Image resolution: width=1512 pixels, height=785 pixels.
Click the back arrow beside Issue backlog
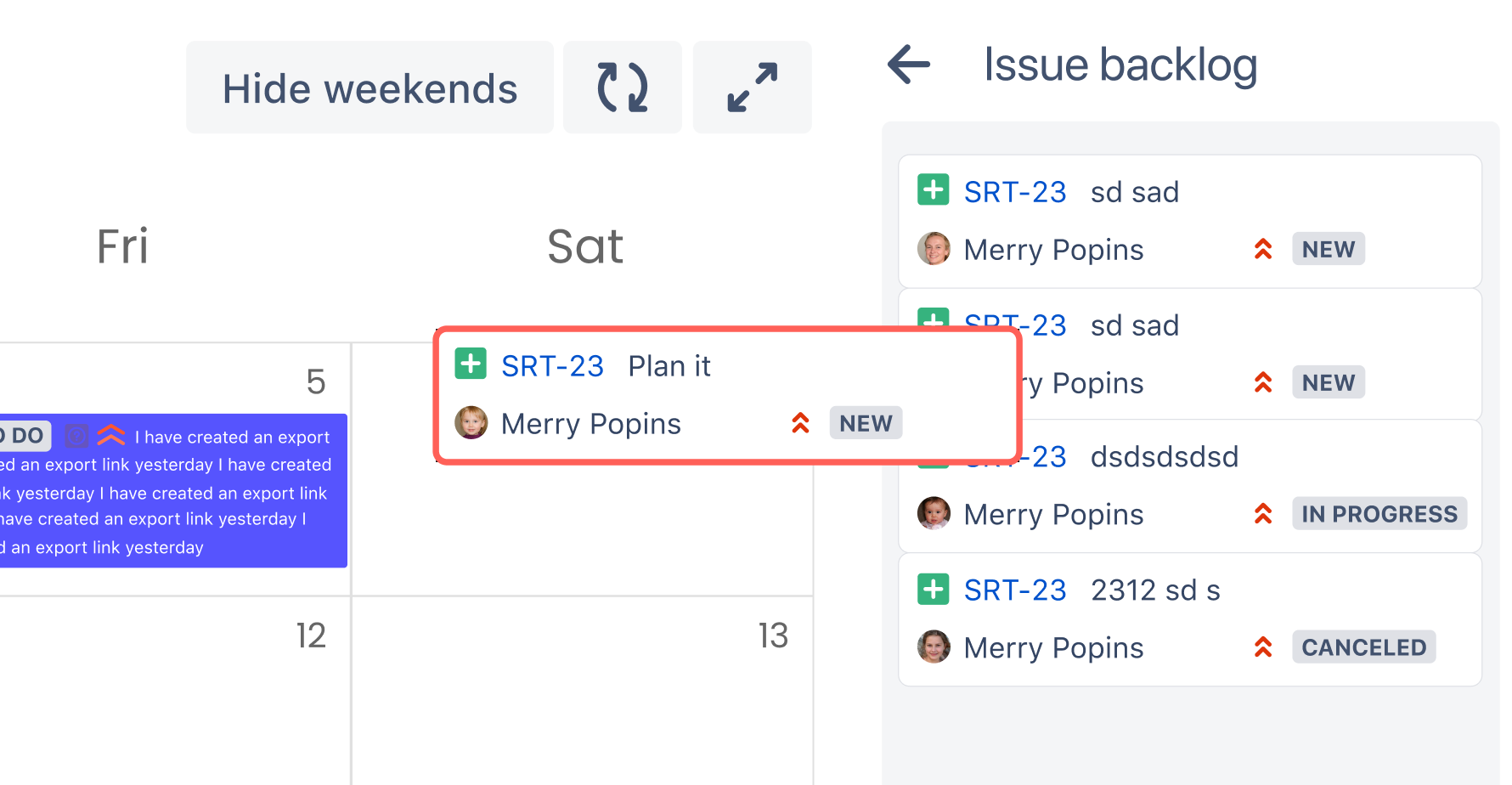(909, 65)
